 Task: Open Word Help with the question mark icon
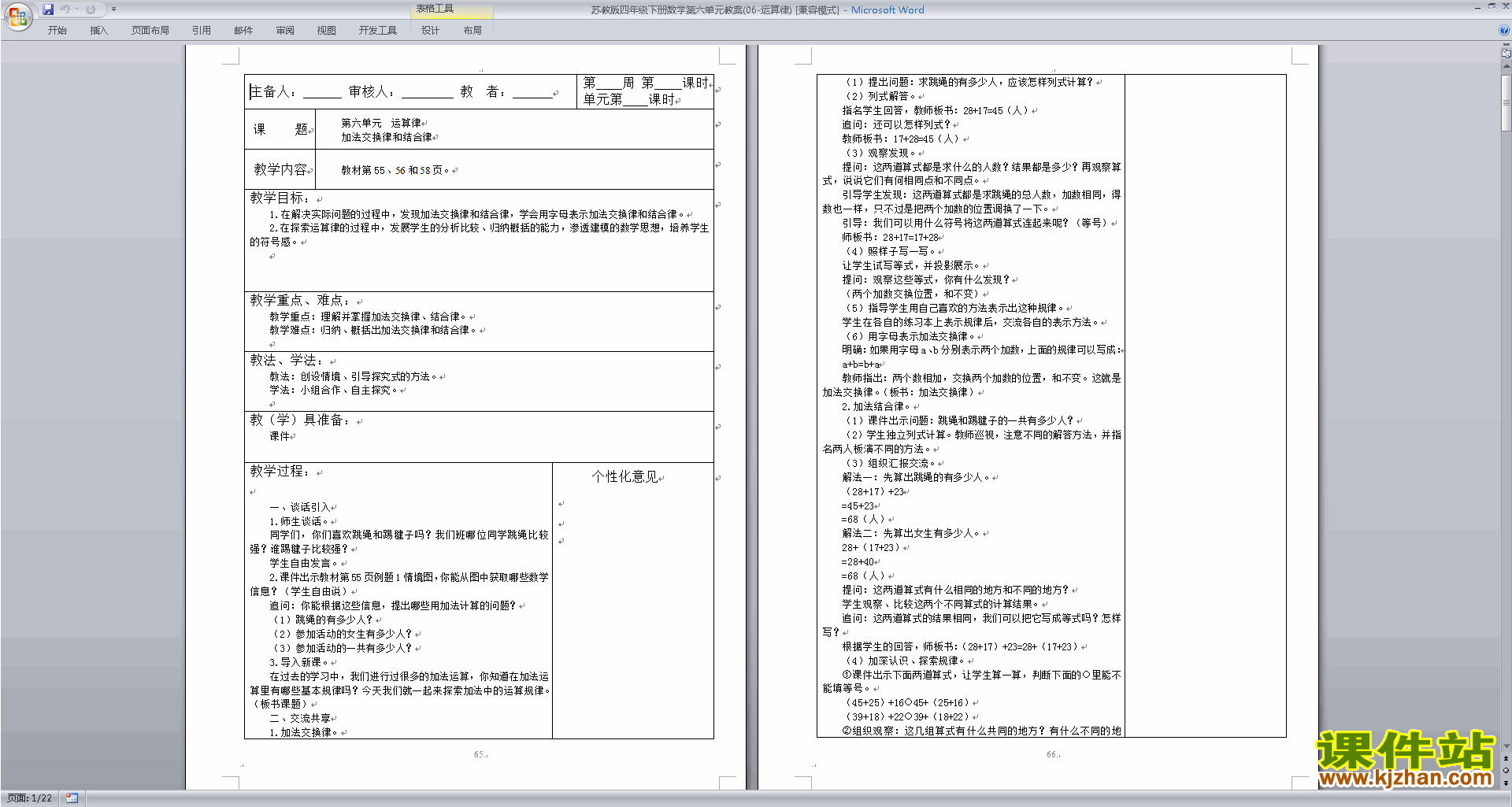click(1504, 30)
